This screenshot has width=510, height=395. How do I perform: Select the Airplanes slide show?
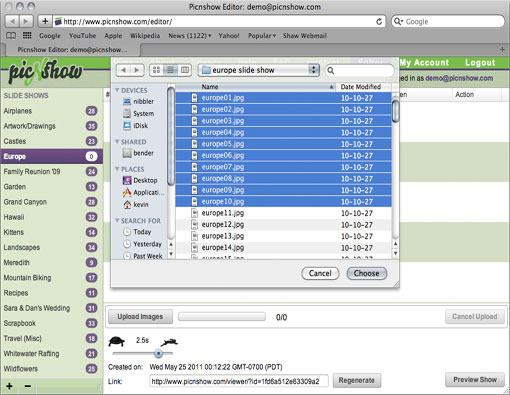(51, 111)
